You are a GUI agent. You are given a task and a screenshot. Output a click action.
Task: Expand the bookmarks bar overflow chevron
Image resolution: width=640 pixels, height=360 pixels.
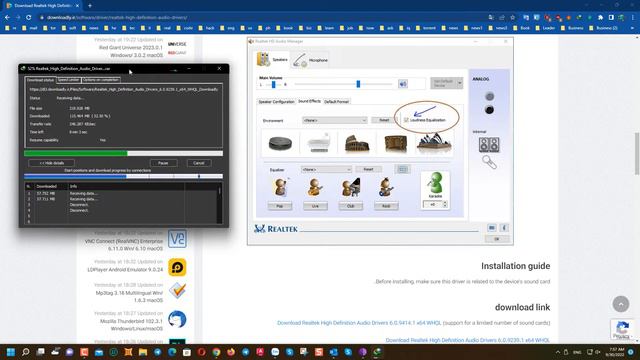pyautogui.click(x=633, y=28)
